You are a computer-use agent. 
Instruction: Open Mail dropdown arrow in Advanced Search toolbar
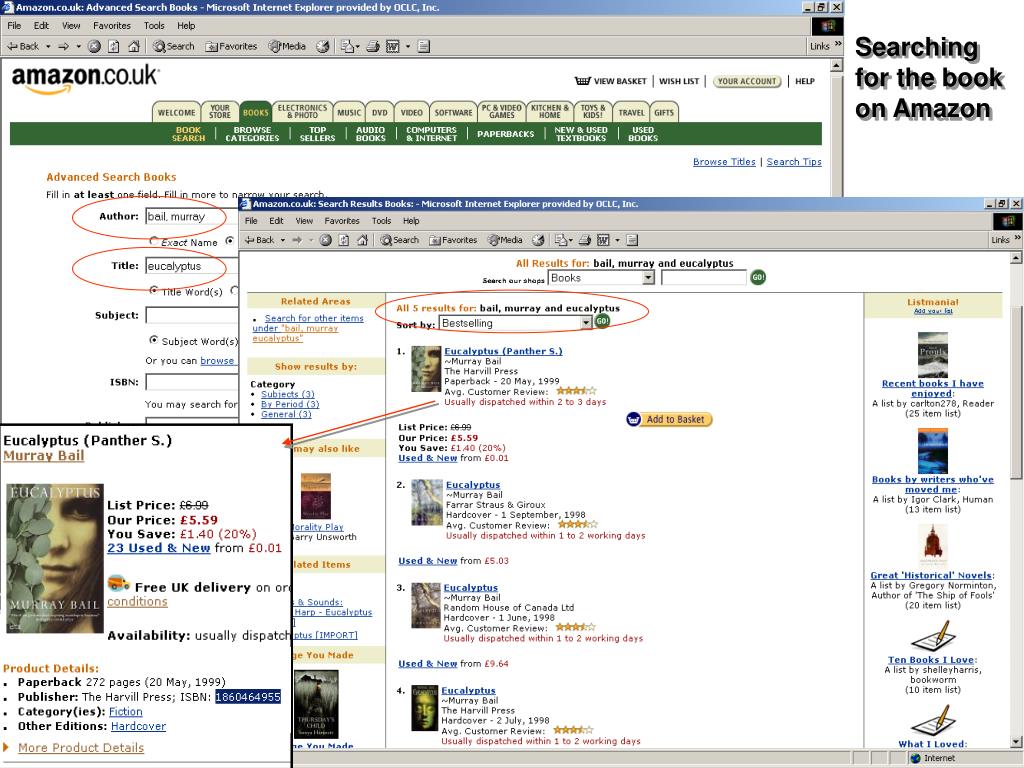357,46
